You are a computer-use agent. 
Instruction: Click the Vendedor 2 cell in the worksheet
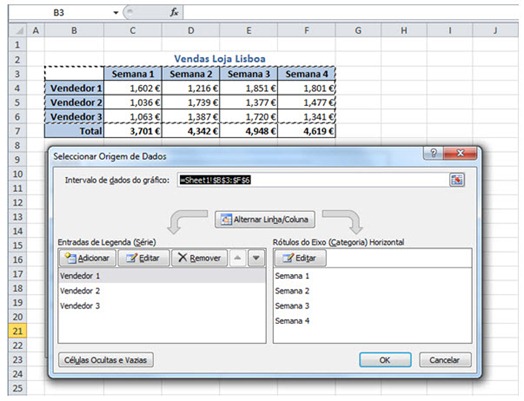tap(74, 102)
